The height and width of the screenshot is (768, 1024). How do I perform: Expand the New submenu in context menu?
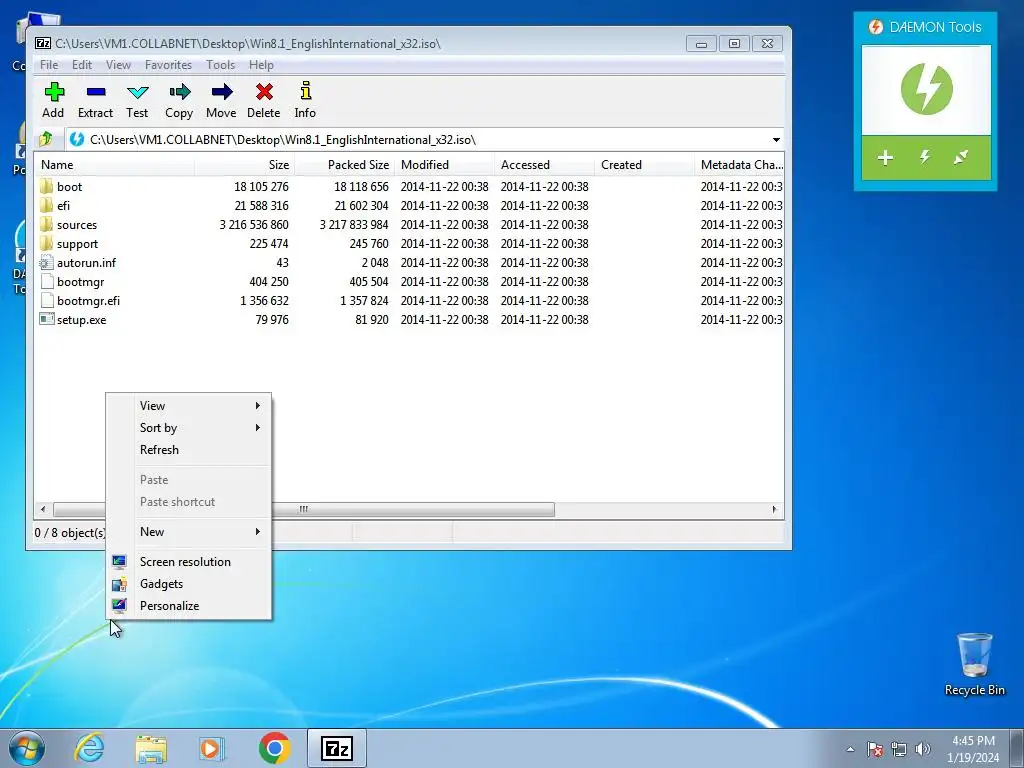tap(189, 532)
